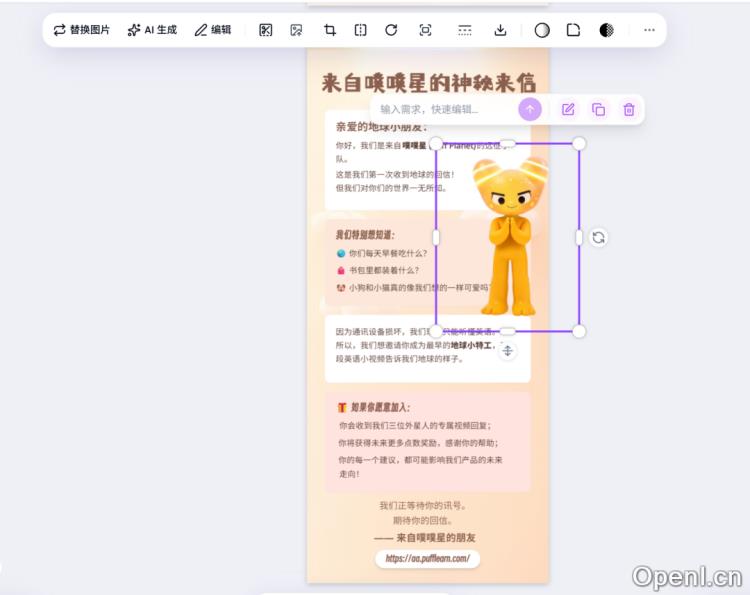Click the top edge middle selection handle
750x595 pixels.
point(507,143)
